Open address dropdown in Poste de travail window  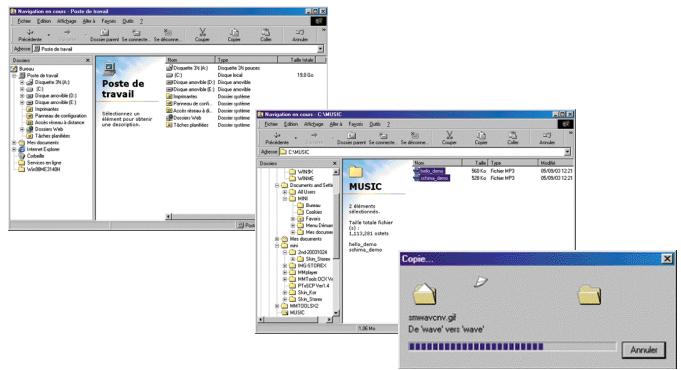pyautogui.click(x=321, y=49)
